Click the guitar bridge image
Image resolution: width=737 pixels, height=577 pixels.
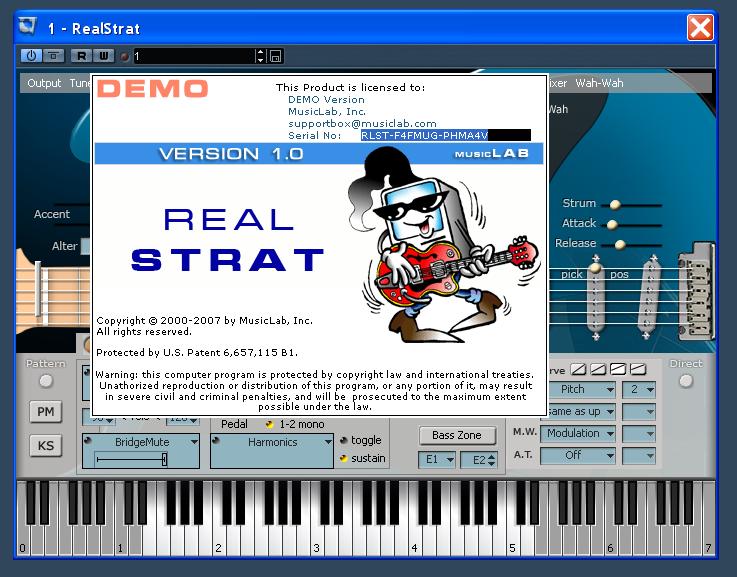697,291
